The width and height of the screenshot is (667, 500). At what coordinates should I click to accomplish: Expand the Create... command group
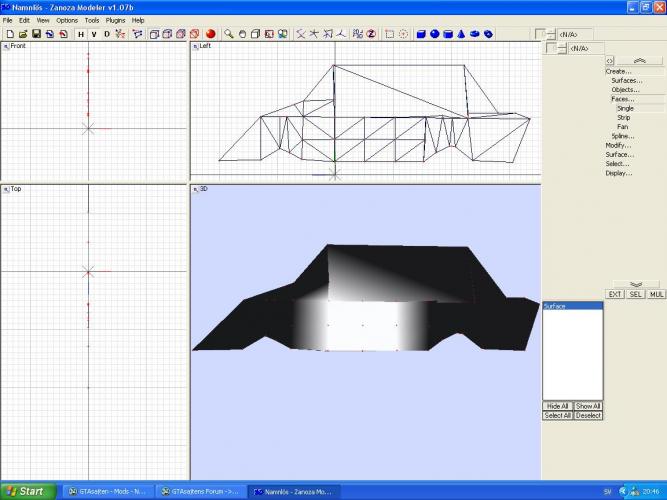(x=619, y=71)
